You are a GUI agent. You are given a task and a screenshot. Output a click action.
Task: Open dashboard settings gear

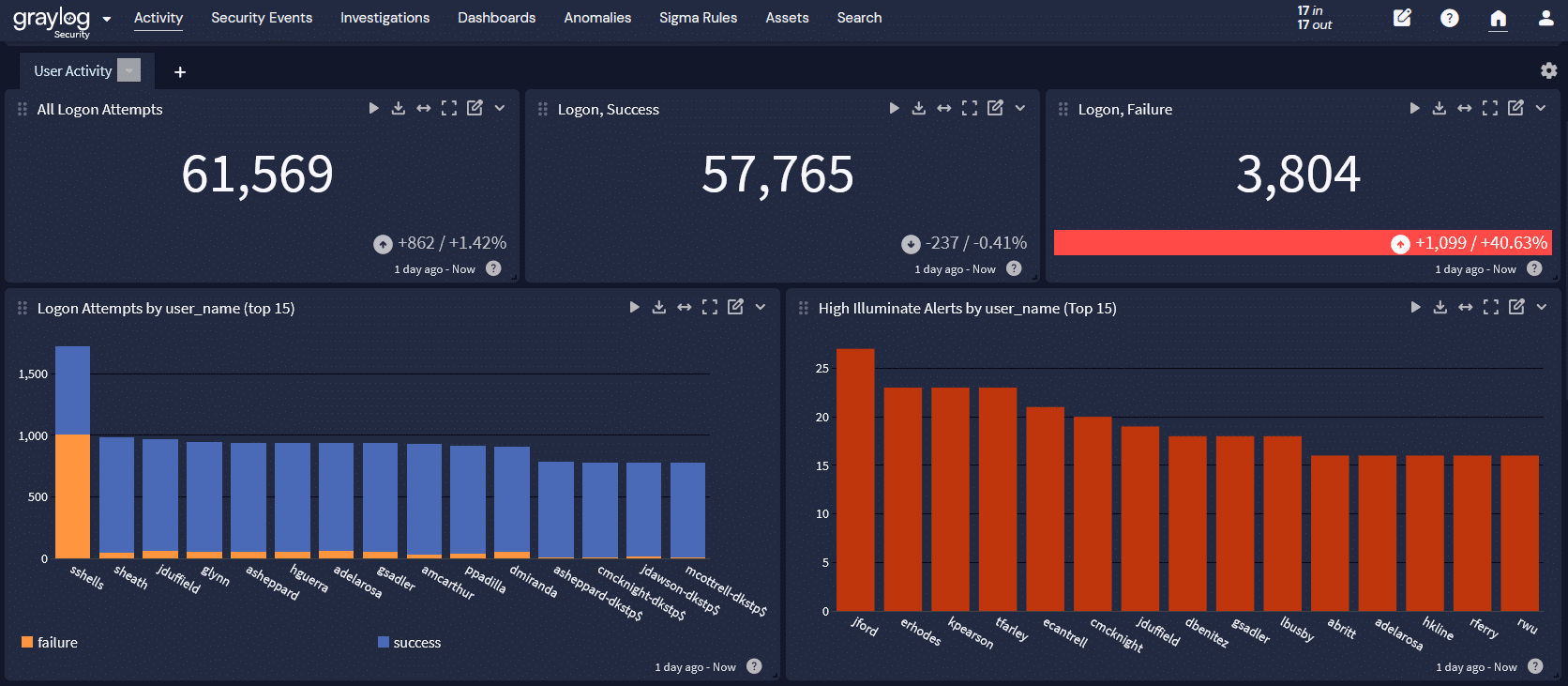1549,70
